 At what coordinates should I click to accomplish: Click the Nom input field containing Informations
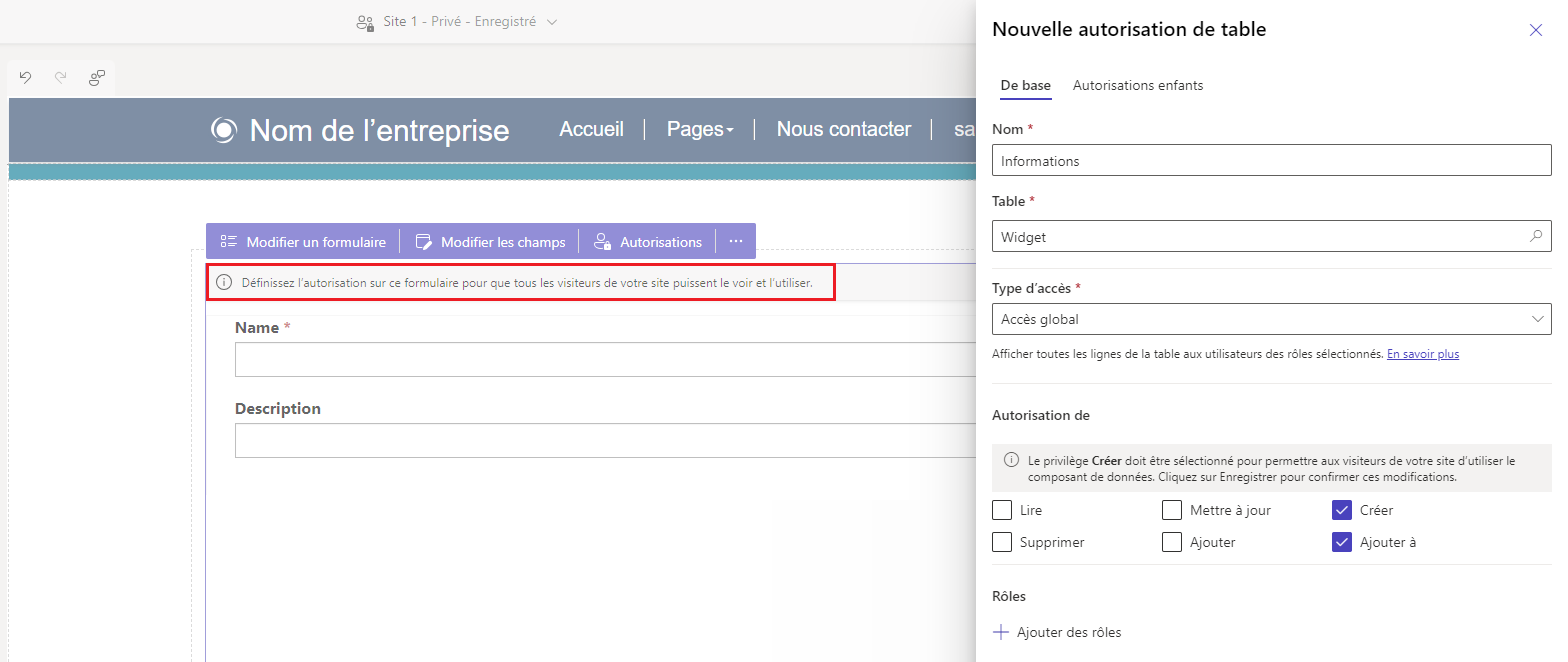point(1272,160)
